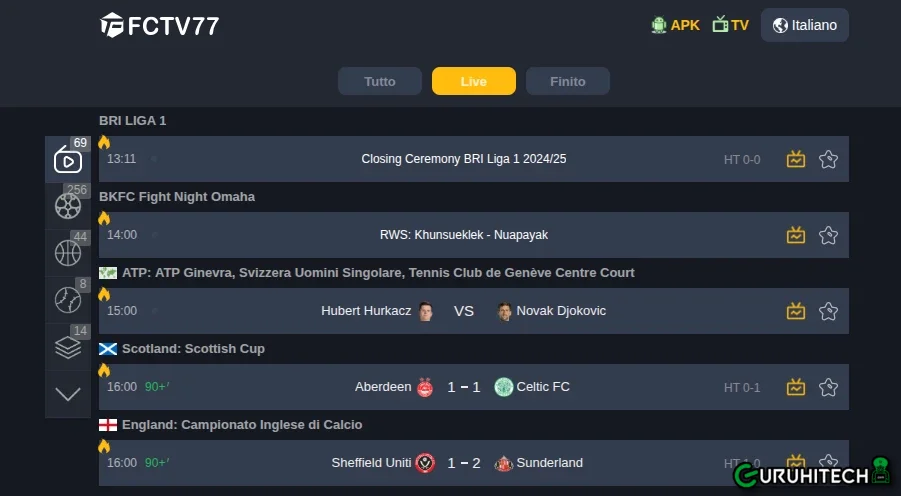Click the FCTV77 logo
The height and width of the screenshot is (496, 901).
(159, 25)
